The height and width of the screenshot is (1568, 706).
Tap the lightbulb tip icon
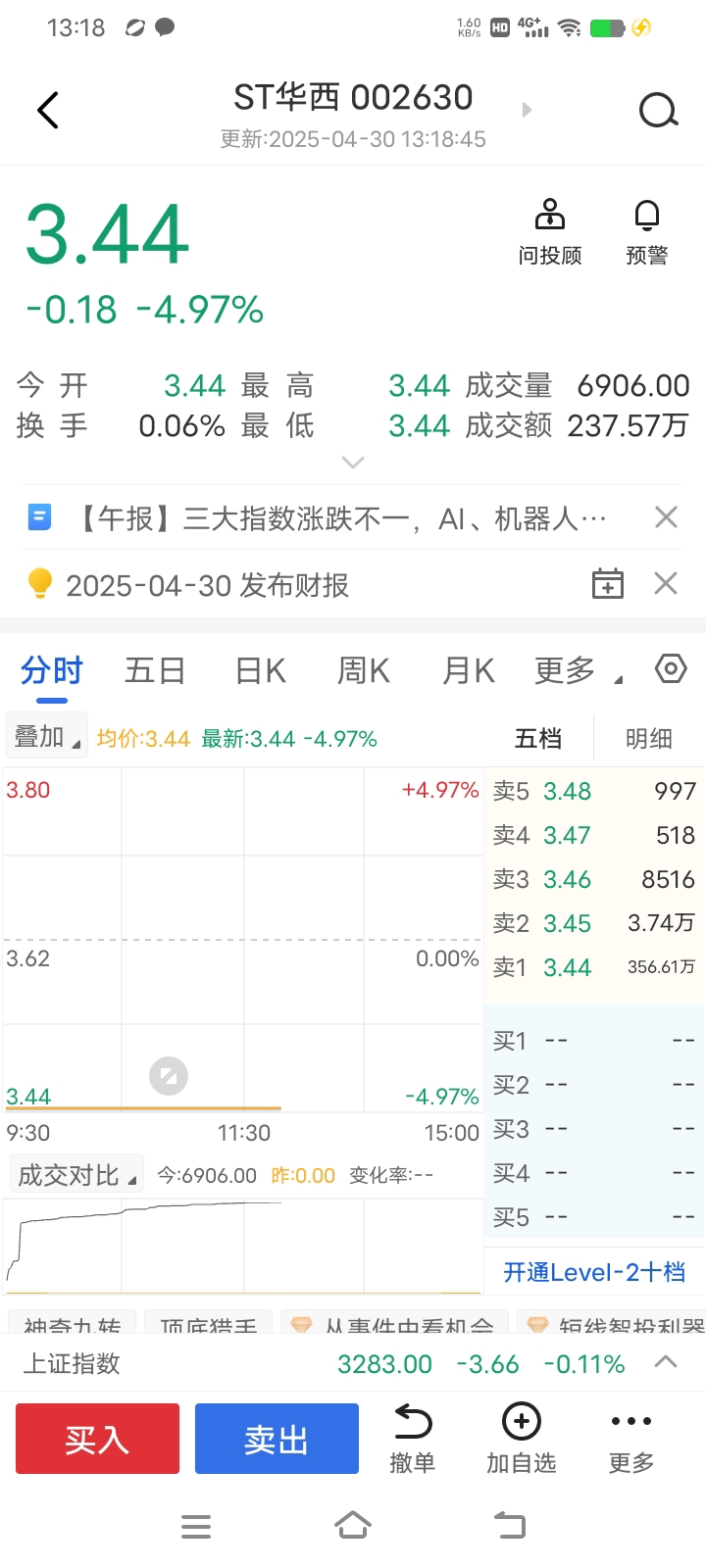[39, 583]
